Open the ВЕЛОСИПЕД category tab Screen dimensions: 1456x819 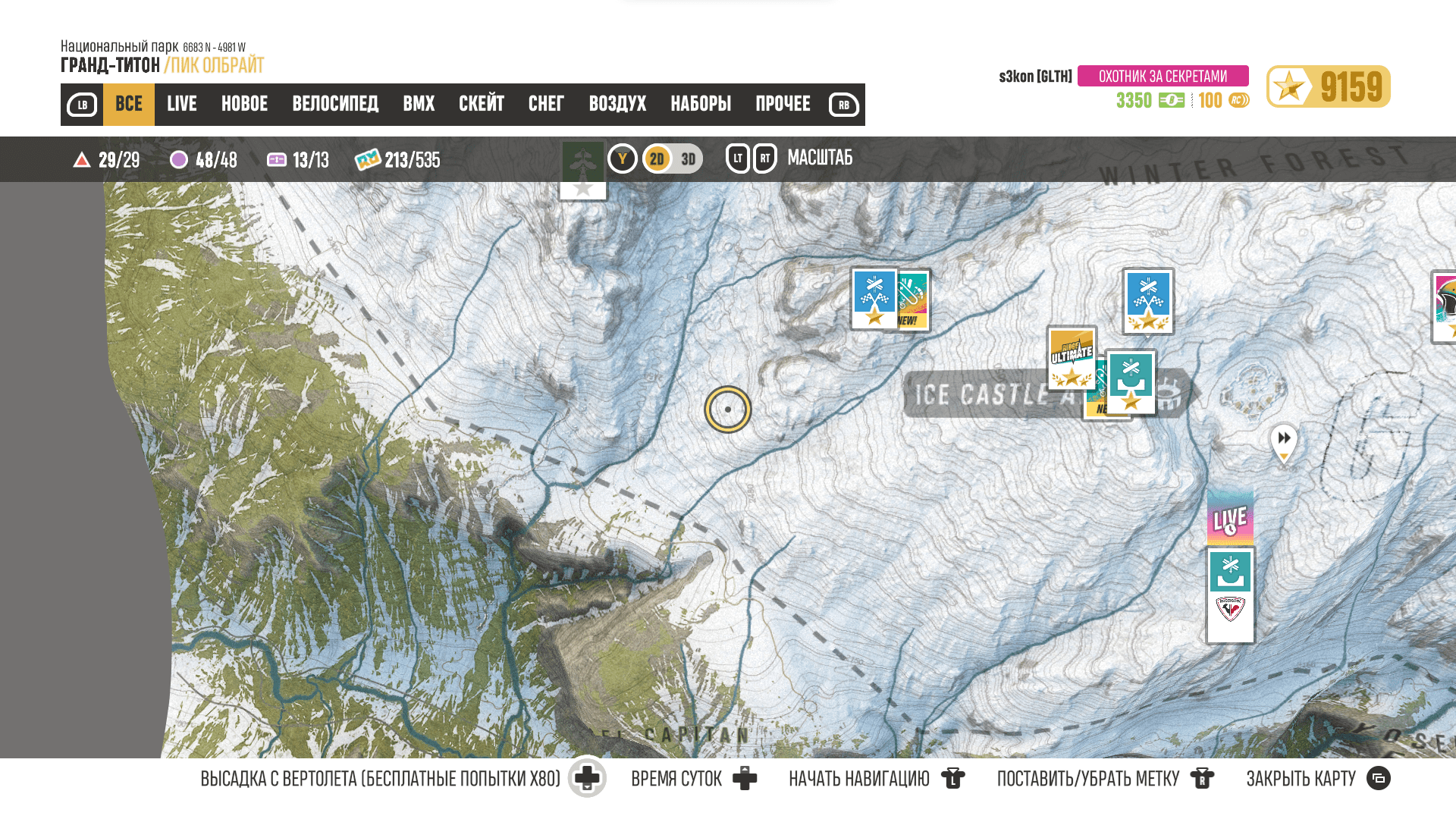click(x=335, y=104)
